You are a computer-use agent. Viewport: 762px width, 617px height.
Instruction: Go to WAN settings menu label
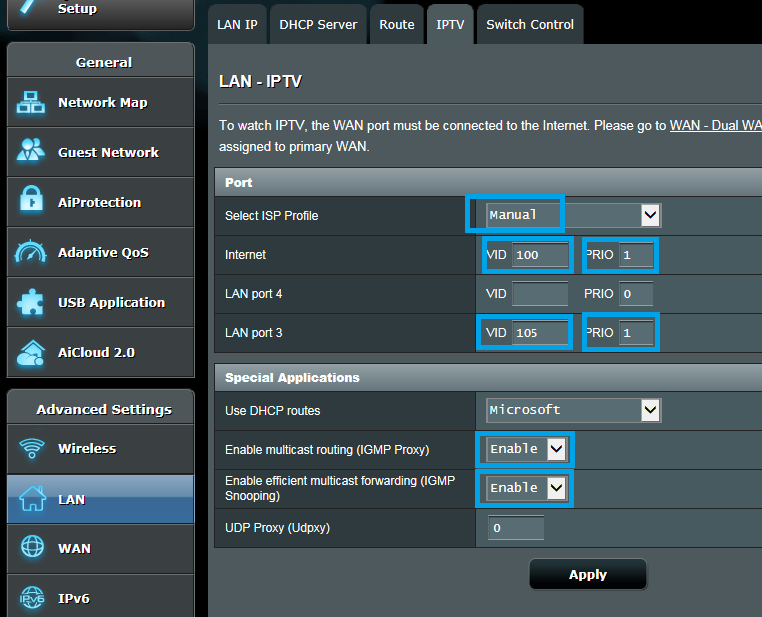pos(74,548)
